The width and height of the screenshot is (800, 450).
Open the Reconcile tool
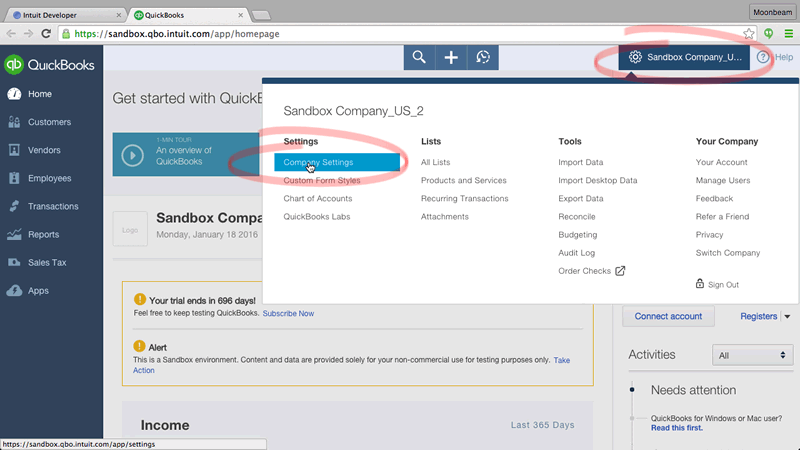coord(577,216)
